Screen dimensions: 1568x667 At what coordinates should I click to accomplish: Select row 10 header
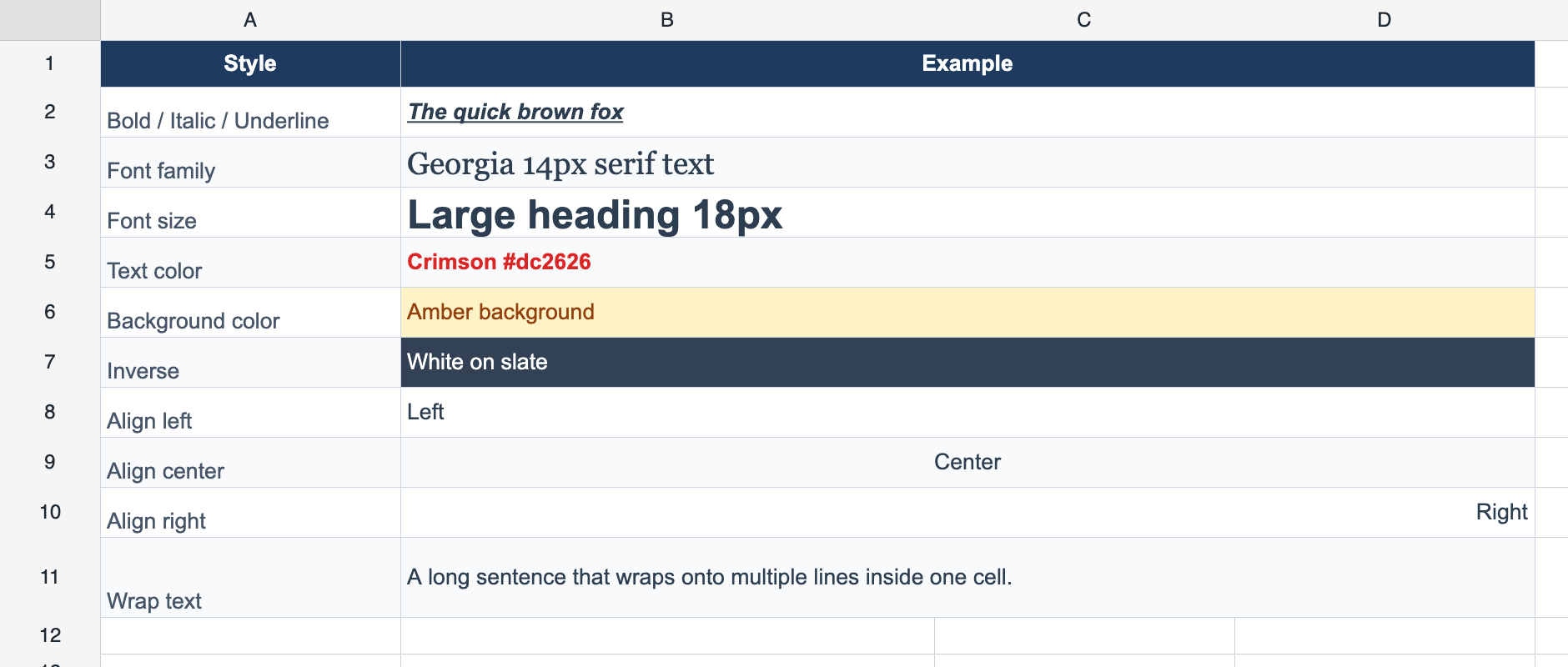coord(50,512)
